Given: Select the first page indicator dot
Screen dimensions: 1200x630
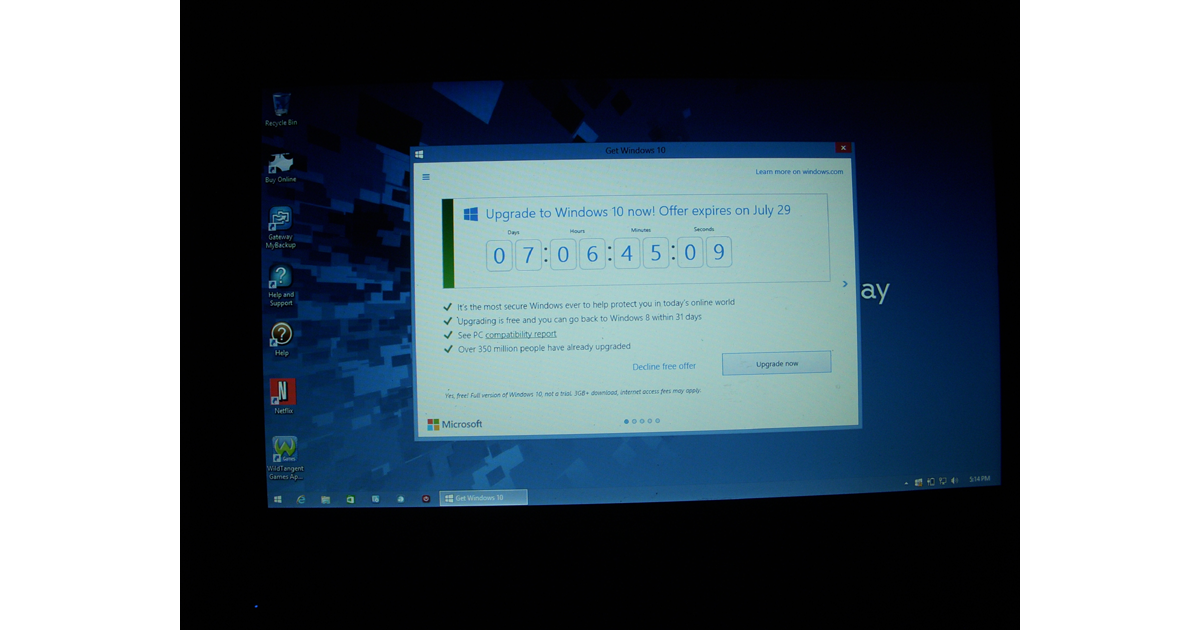Looking at the screenshot, I should point(626,421).
